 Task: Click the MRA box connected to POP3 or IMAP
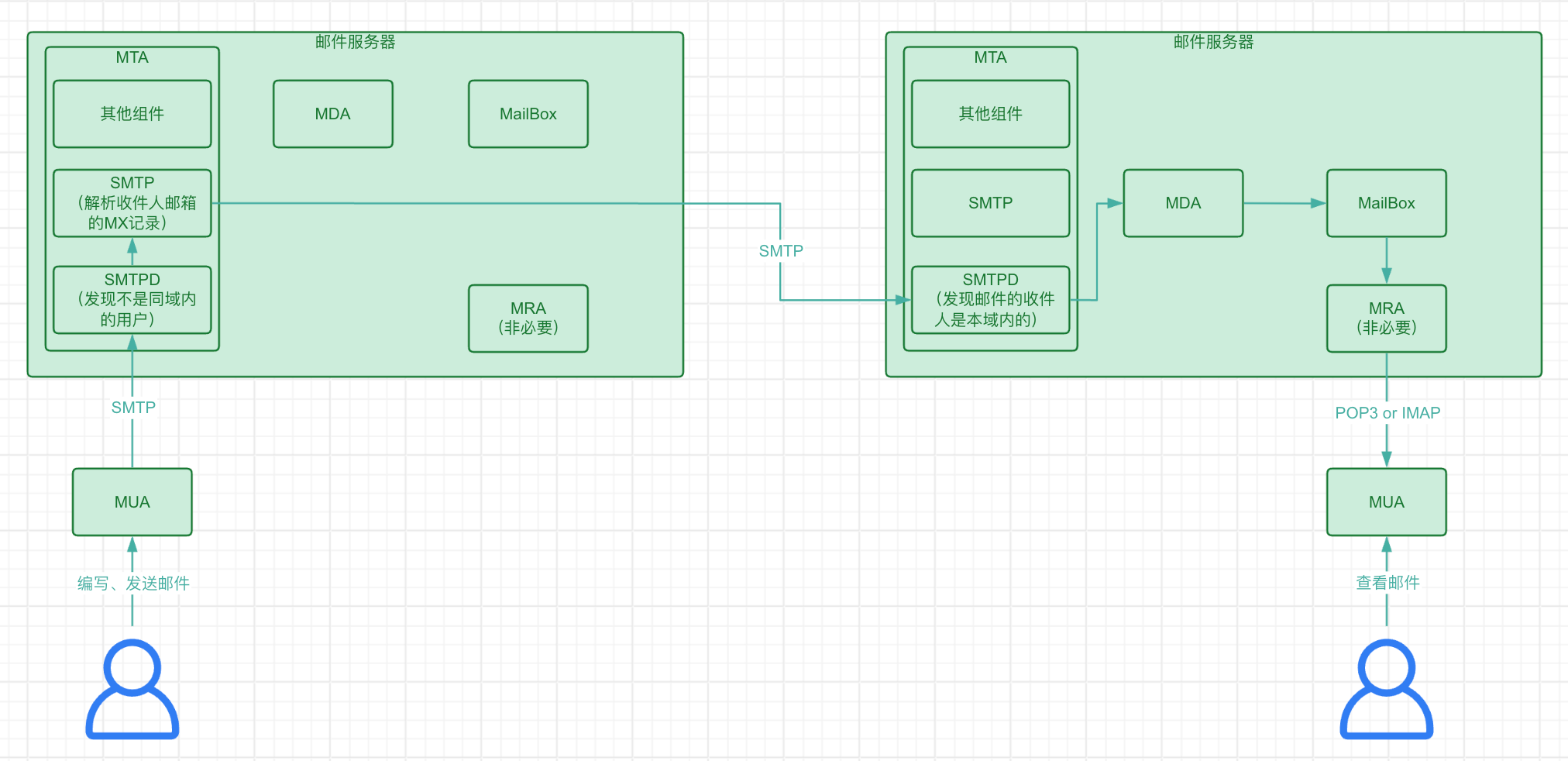(1386, 319)
